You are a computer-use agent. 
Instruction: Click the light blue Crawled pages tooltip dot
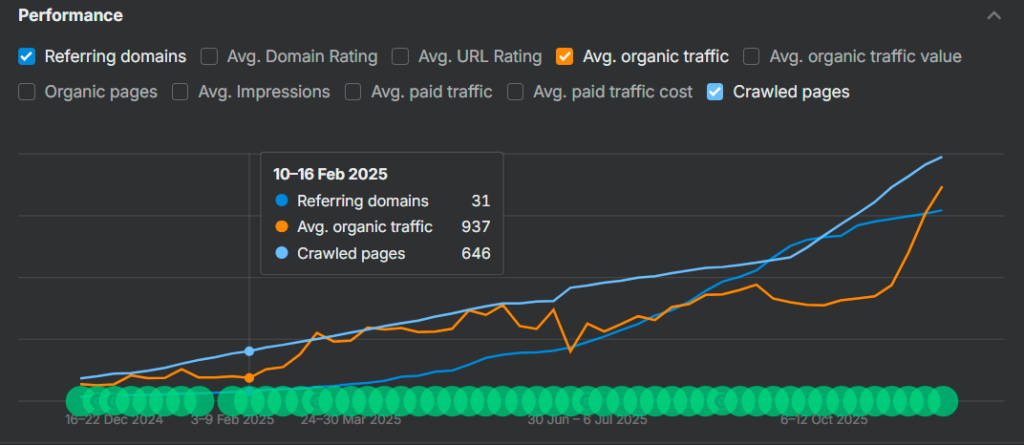coord(281,253)
